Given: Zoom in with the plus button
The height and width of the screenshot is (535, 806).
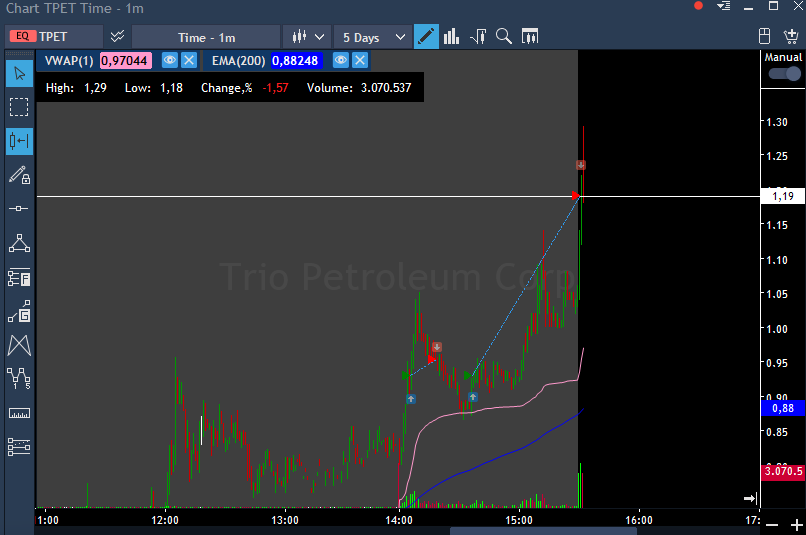Looking at the screenshot, I should click(796, 525).
